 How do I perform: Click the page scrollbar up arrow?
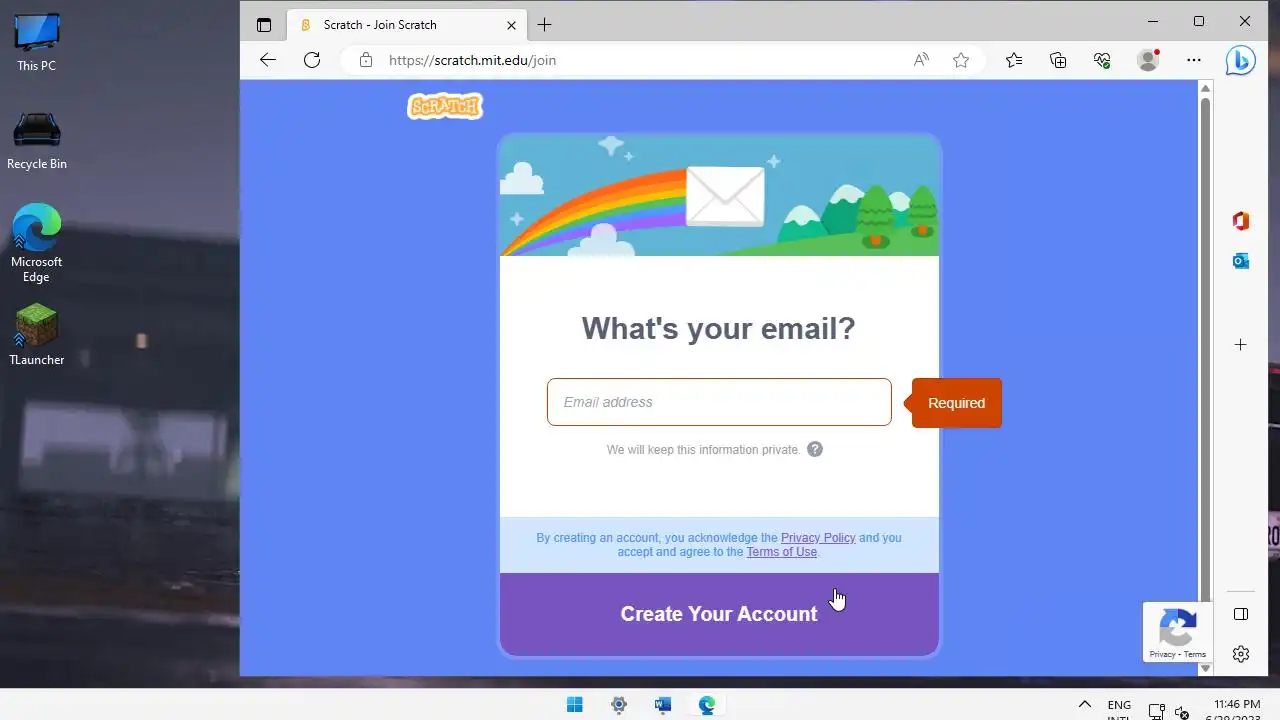[x=1205, y=89]
